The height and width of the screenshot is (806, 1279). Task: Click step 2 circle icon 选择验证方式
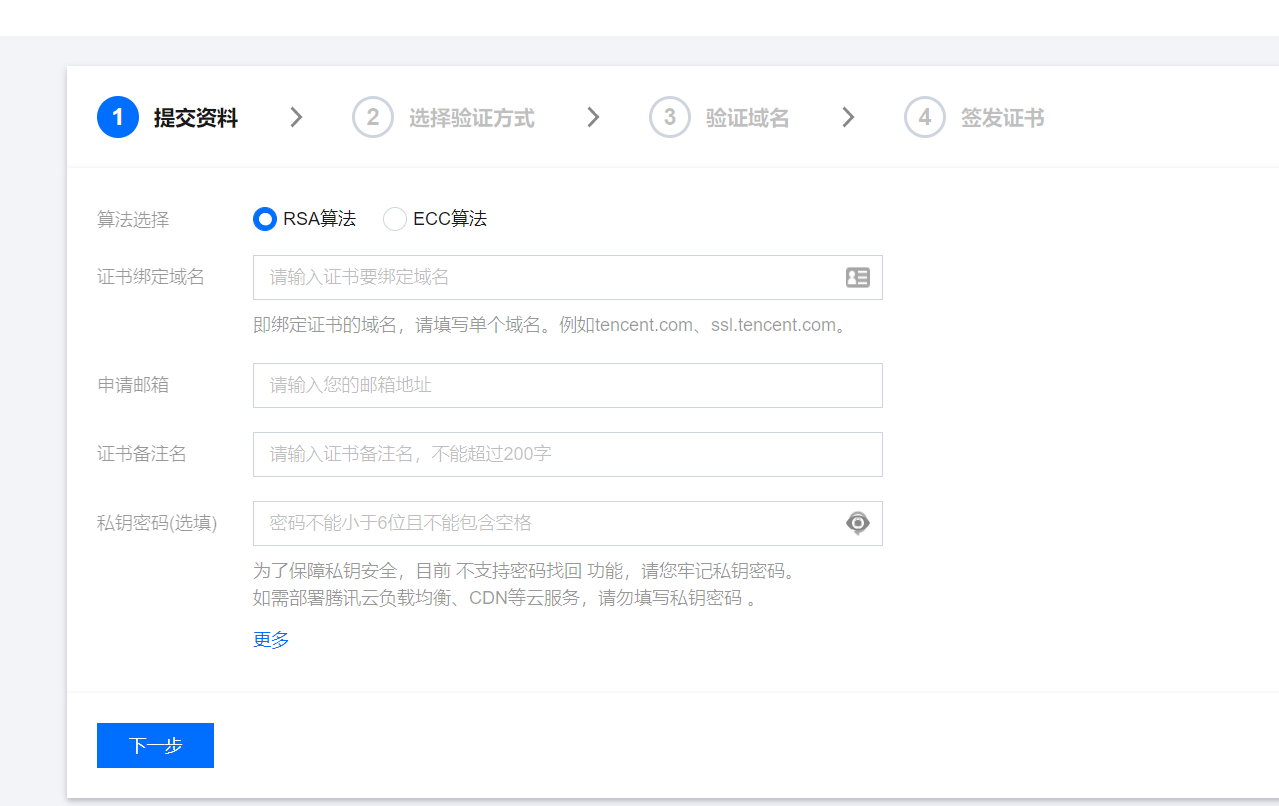click(x=373, y=118)
